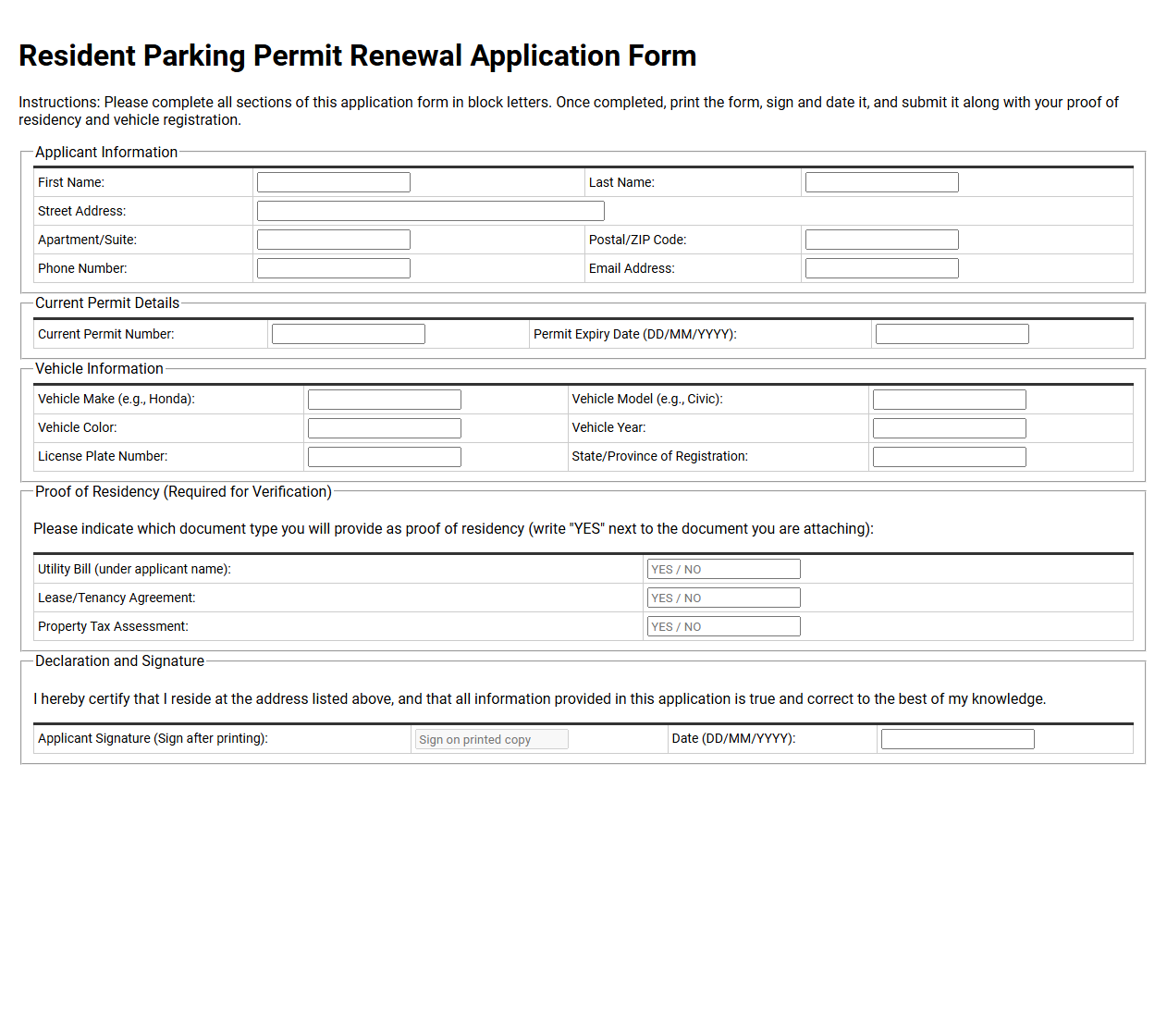The height and width of the screenshot is (1036, 1167).
Task: Click the 'Current Permit Number:' label
Action: coord(105,334)
